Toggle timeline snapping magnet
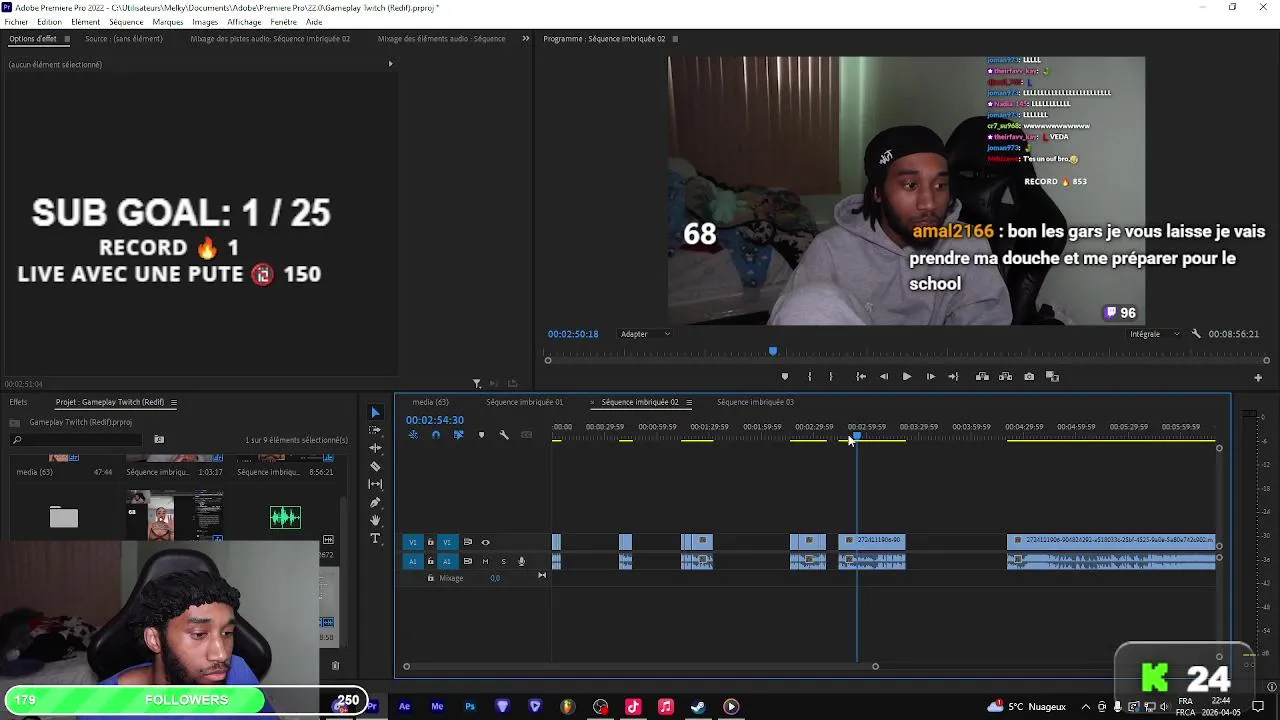 tap(436, 435)
